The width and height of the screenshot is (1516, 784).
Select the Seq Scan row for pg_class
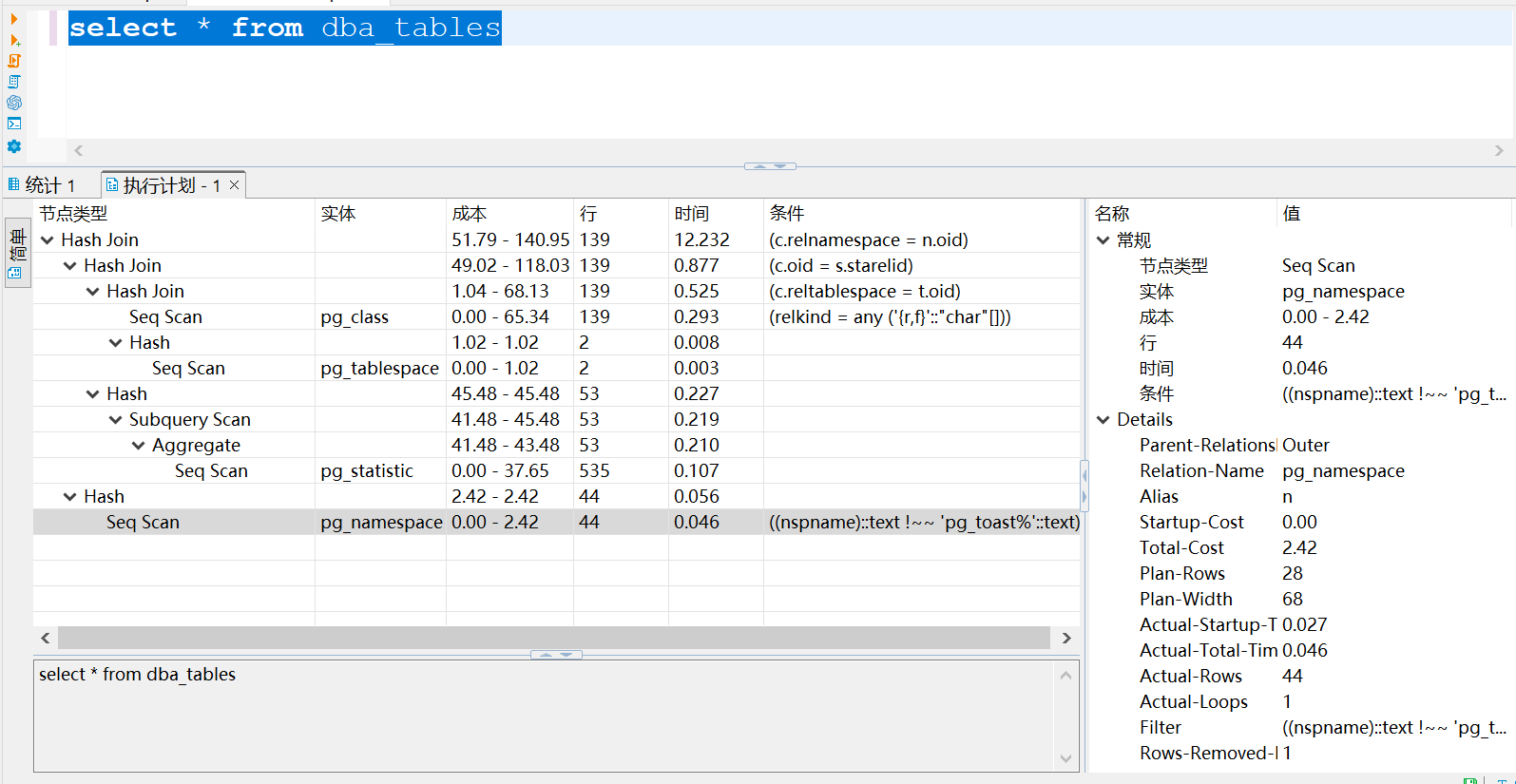point(557,317)
